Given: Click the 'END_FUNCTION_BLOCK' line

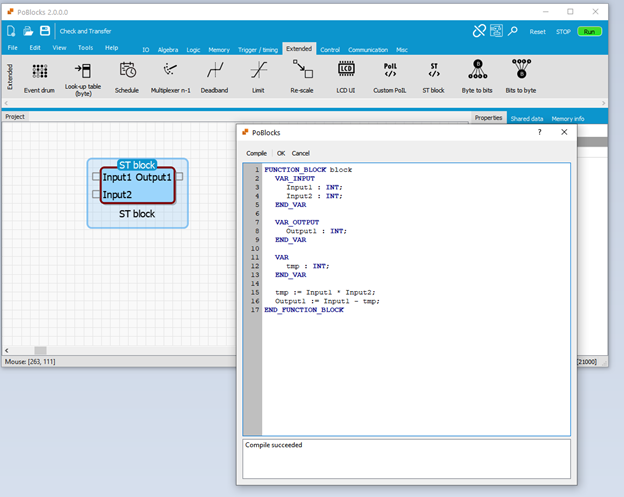Looking at the screenshot, I should [x=304, y=310].
